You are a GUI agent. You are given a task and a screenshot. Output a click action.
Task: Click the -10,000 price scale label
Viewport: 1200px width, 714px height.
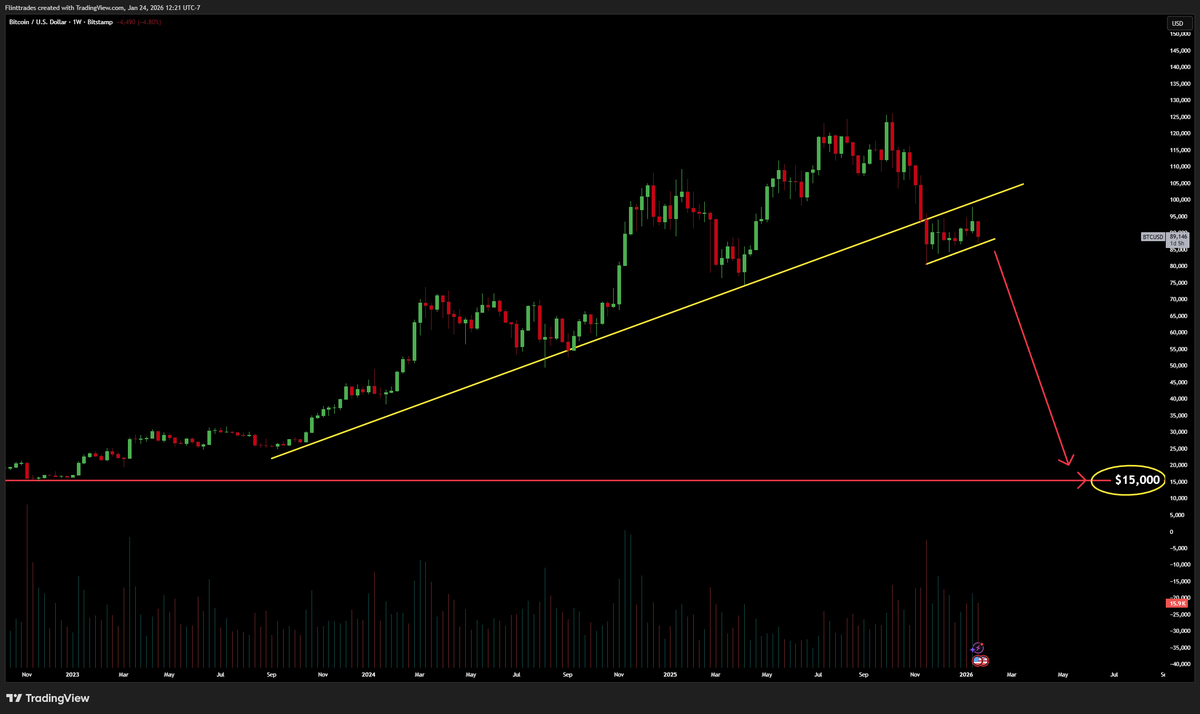coord(1179,565)
